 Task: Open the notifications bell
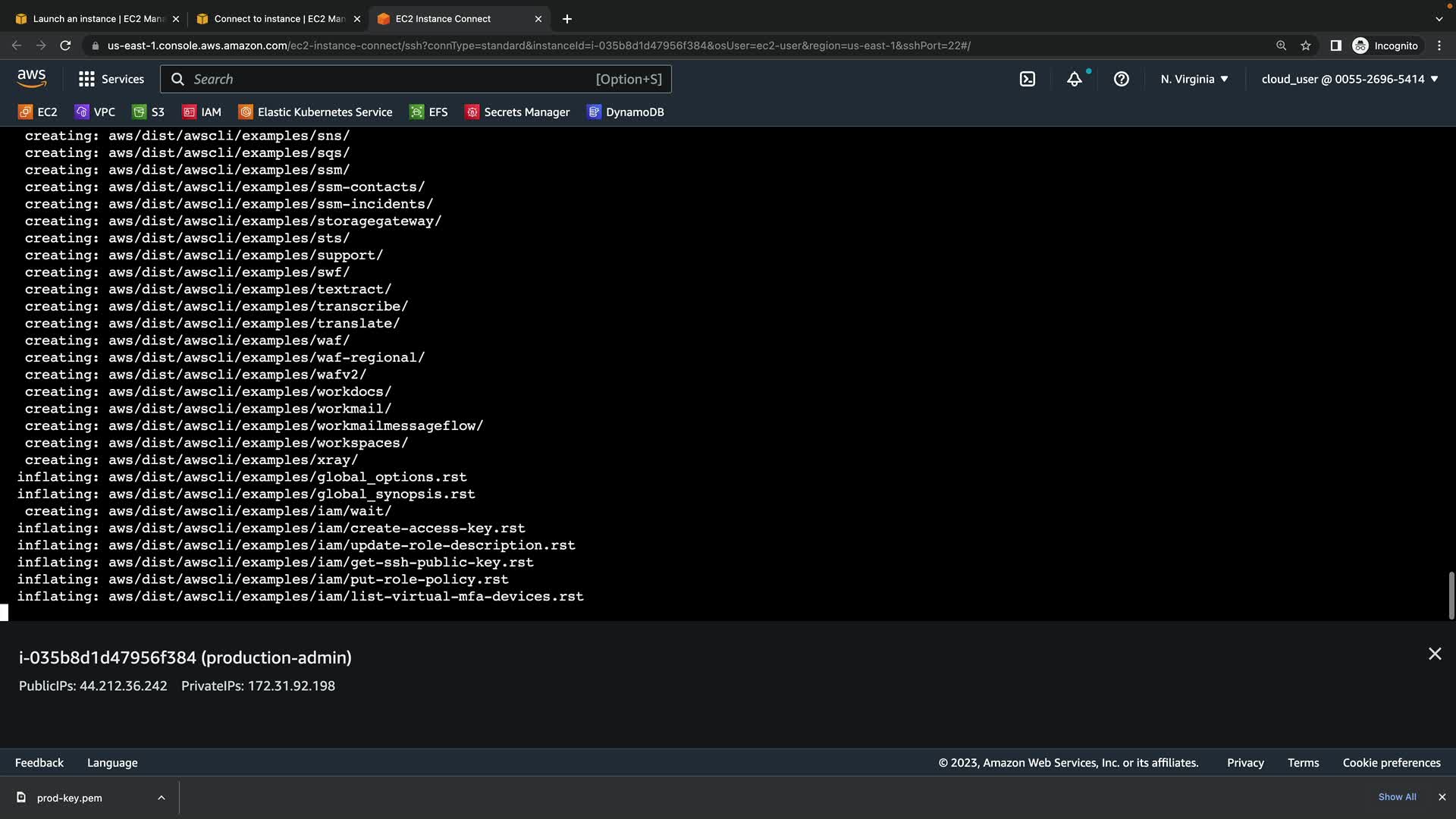click(x=1074, y=79)
